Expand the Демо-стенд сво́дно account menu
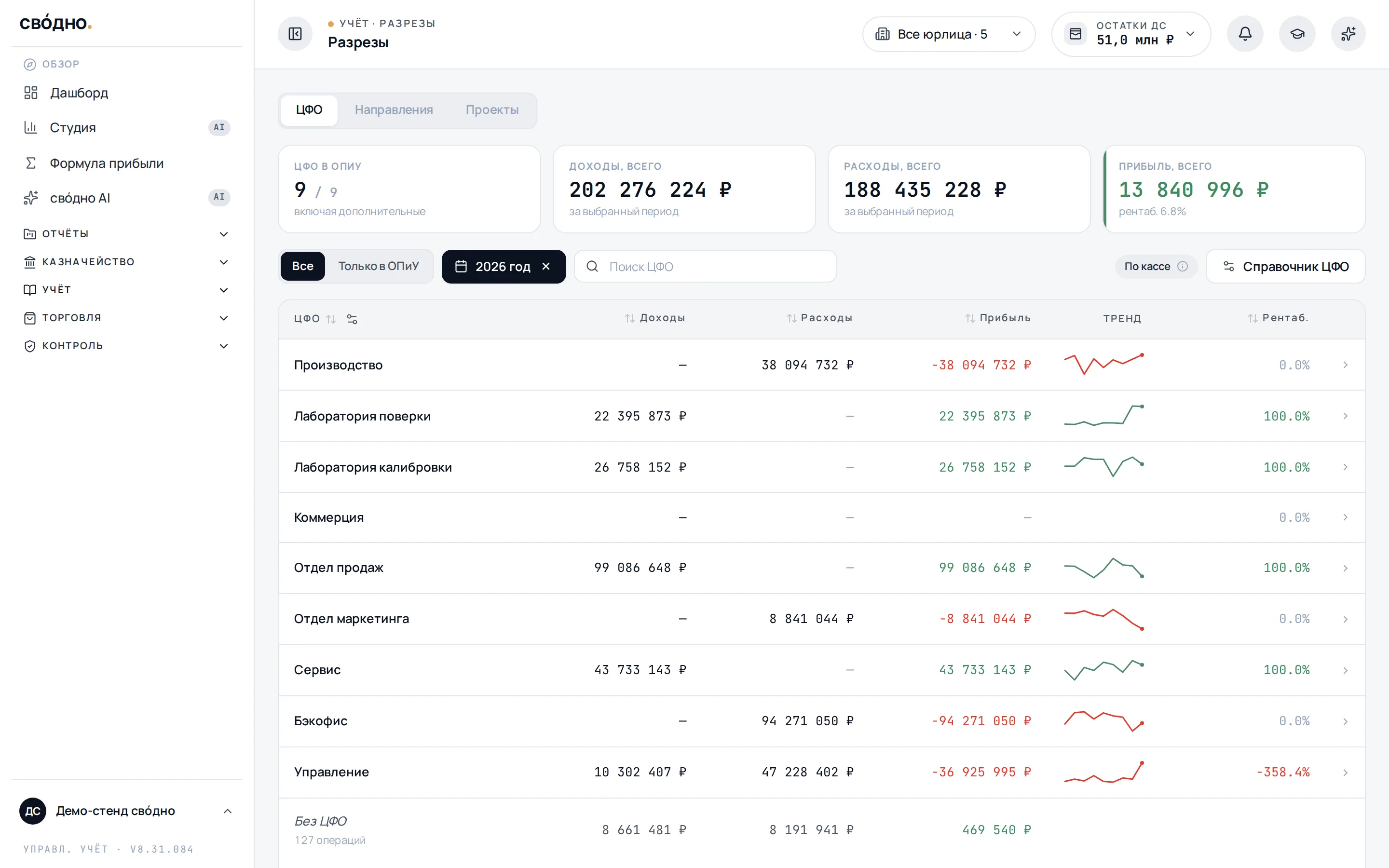 [x=126, y=811]
